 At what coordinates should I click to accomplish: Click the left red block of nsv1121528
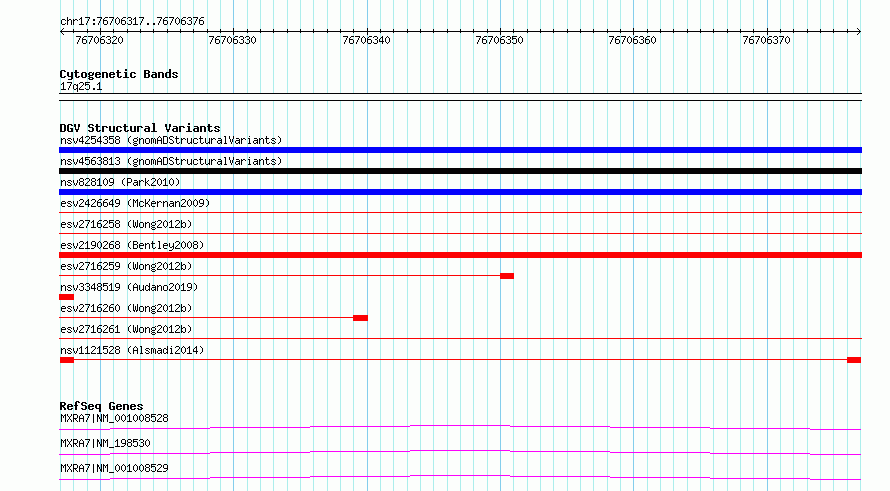[67, 360]
